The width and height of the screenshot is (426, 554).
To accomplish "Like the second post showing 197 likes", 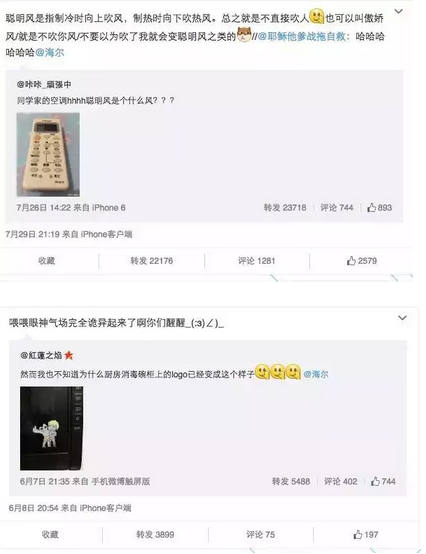I will pos(366,535).
